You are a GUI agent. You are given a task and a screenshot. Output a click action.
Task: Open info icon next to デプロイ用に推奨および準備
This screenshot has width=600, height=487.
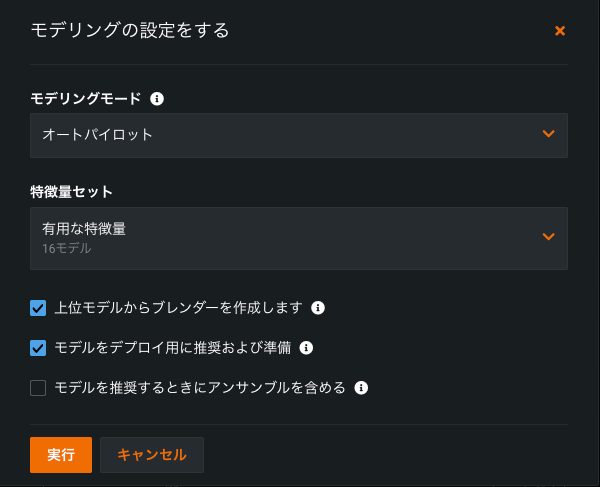point(306,348)
